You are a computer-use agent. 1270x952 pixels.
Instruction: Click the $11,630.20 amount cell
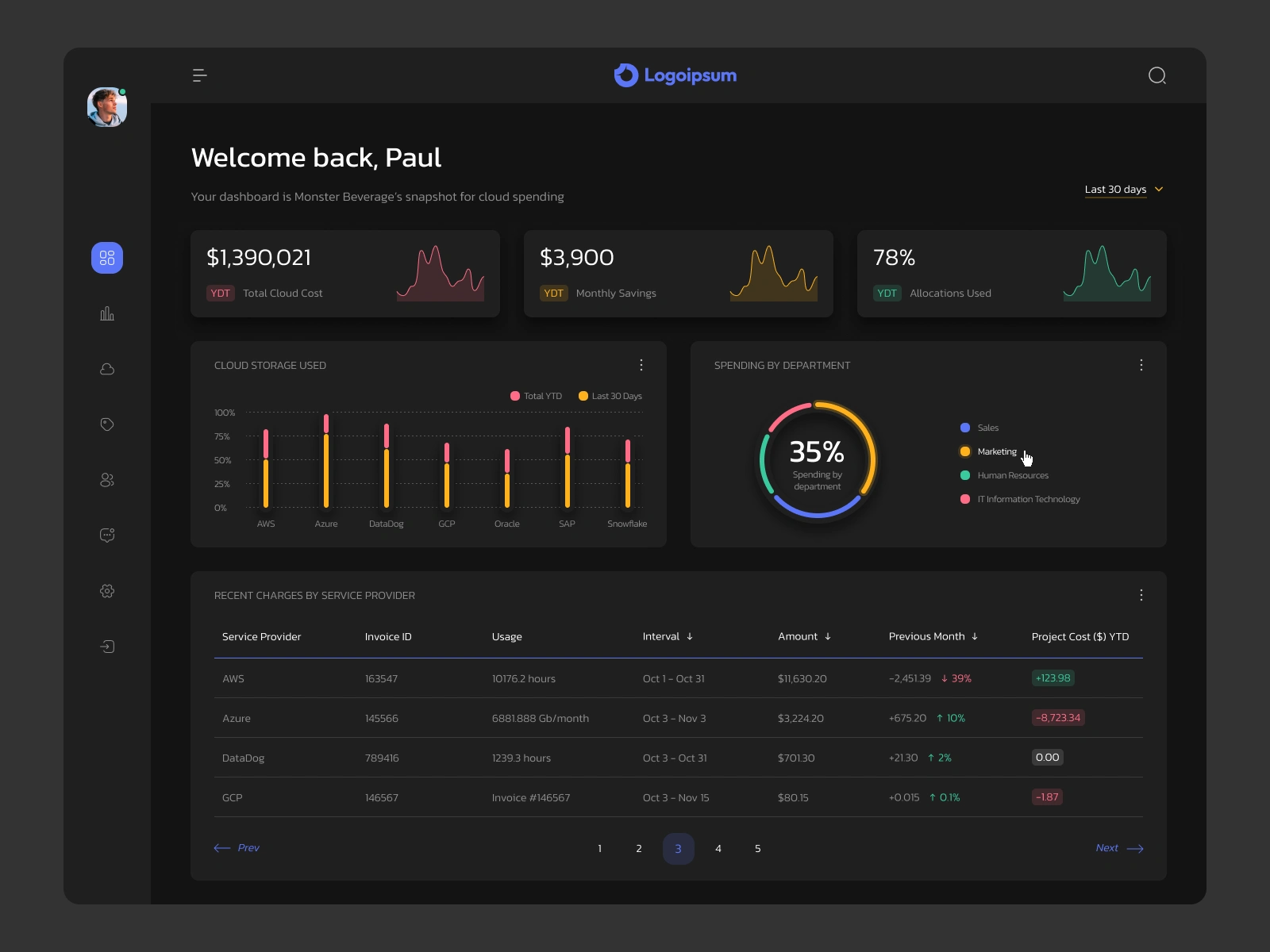click(x=802, y=678)
